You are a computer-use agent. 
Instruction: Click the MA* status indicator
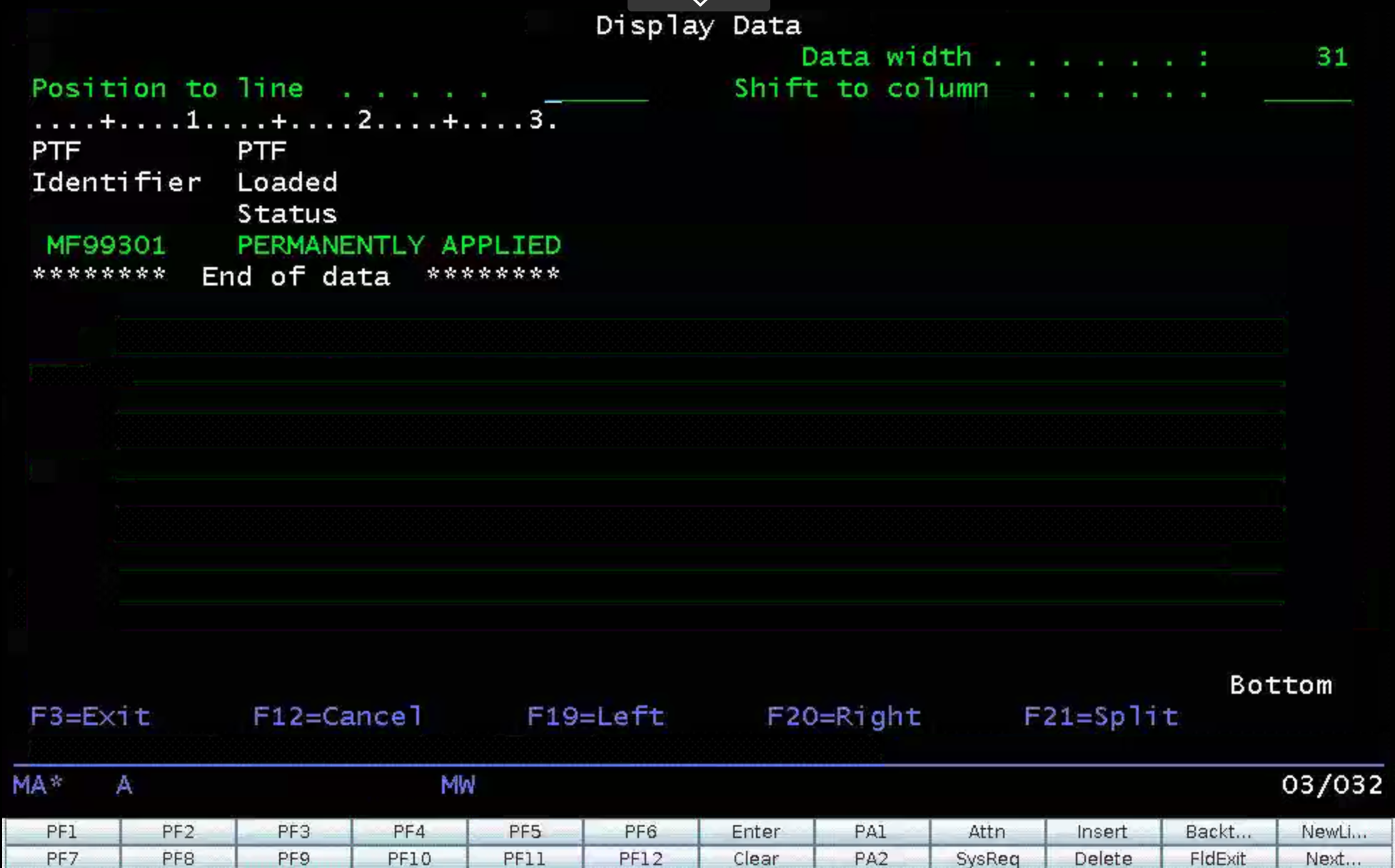(38, 785)
